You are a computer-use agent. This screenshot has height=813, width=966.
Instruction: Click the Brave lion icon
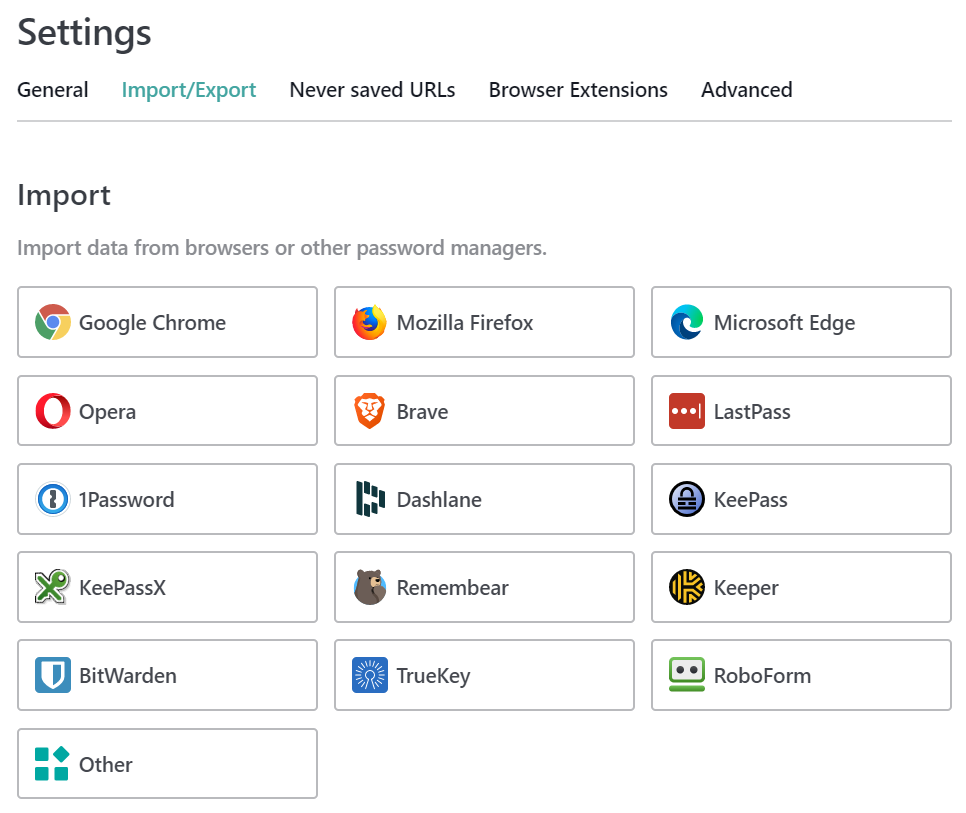pos(370,411)
